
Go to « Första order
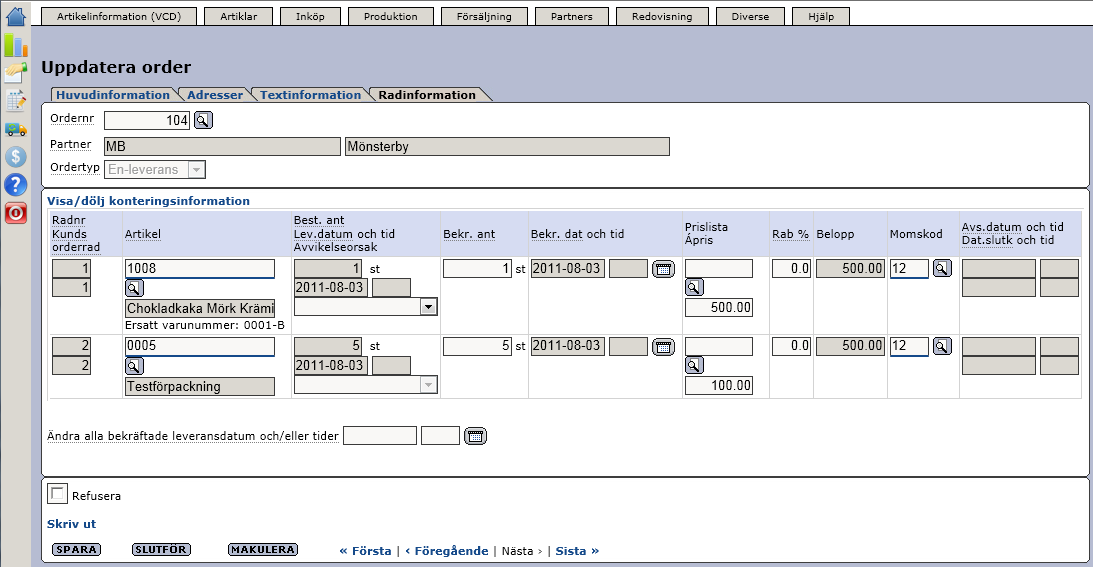pyautogui.click(x=365, y=551)
